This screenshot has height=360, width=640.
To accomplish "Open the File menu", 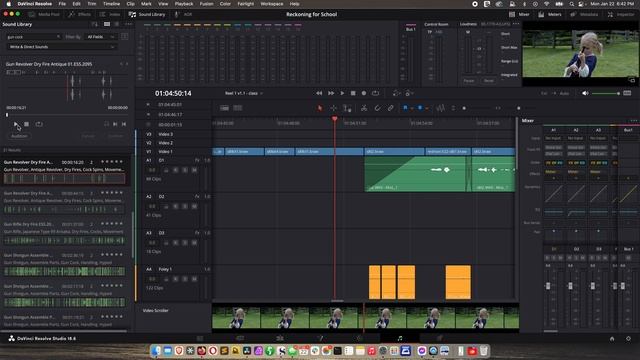I will (62, 4).
